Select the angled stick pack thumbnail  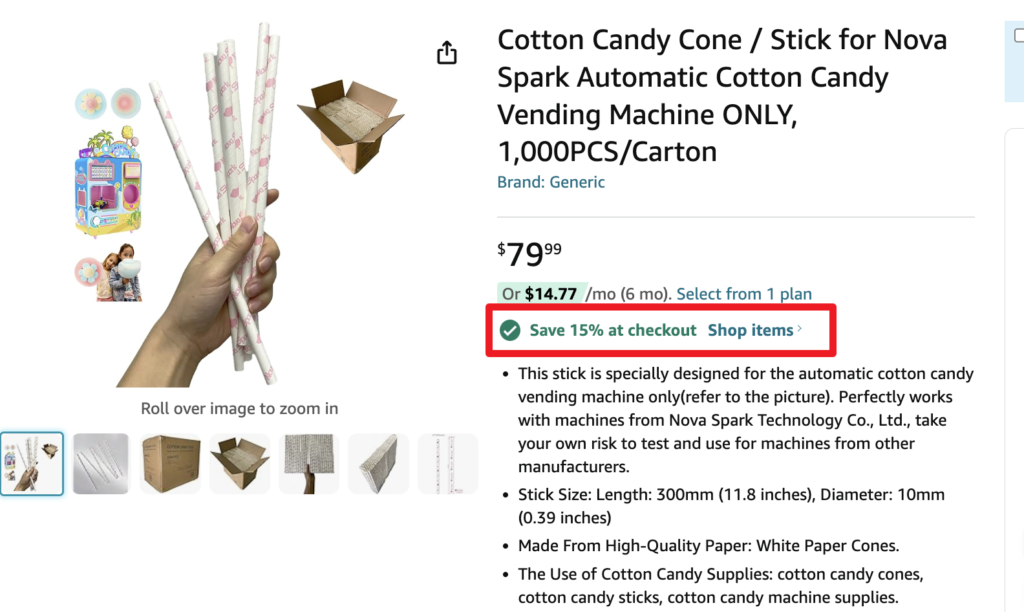[x=378, y=464]
